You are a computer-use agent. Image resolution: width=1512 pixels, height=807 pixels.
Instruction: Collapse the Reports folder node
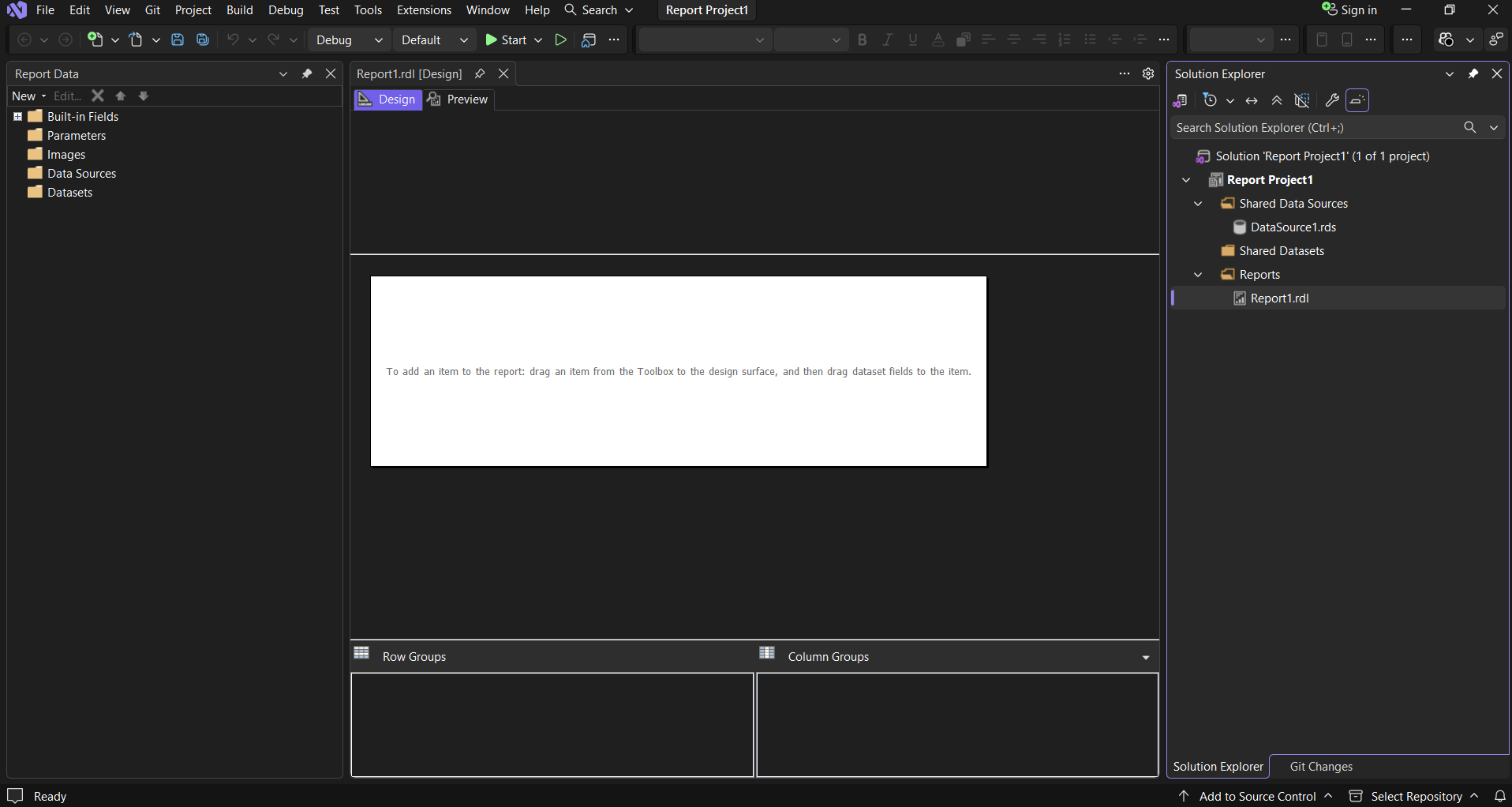1198,274
